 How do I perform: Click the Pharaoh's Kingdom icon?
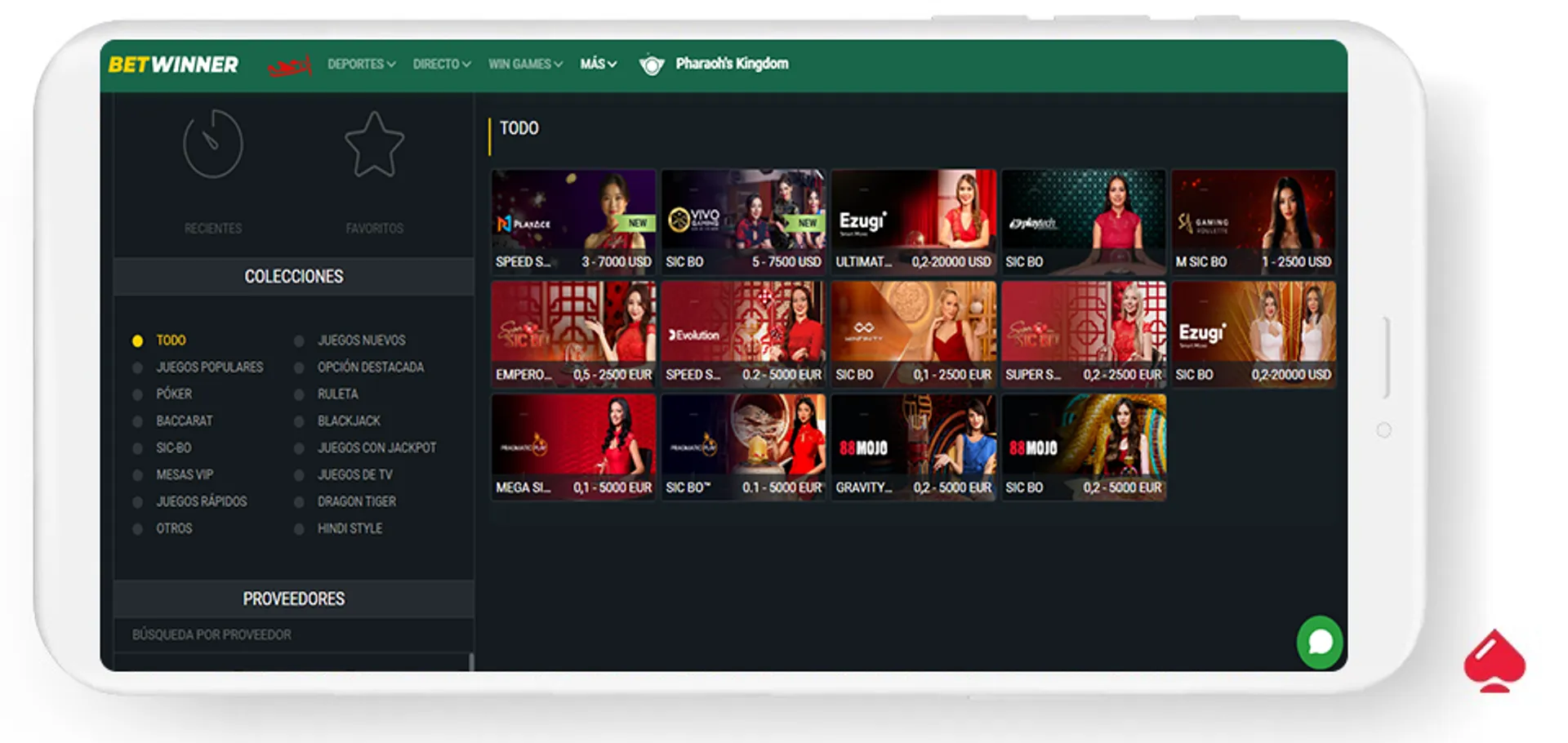651,65
